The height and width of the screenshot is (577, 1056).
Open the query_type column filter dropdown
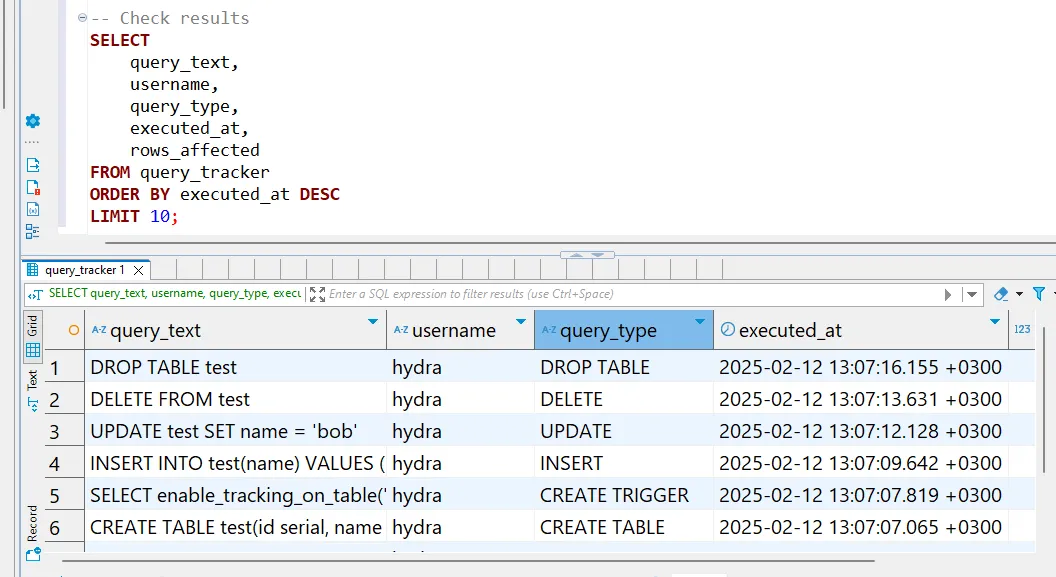point(700,322)
